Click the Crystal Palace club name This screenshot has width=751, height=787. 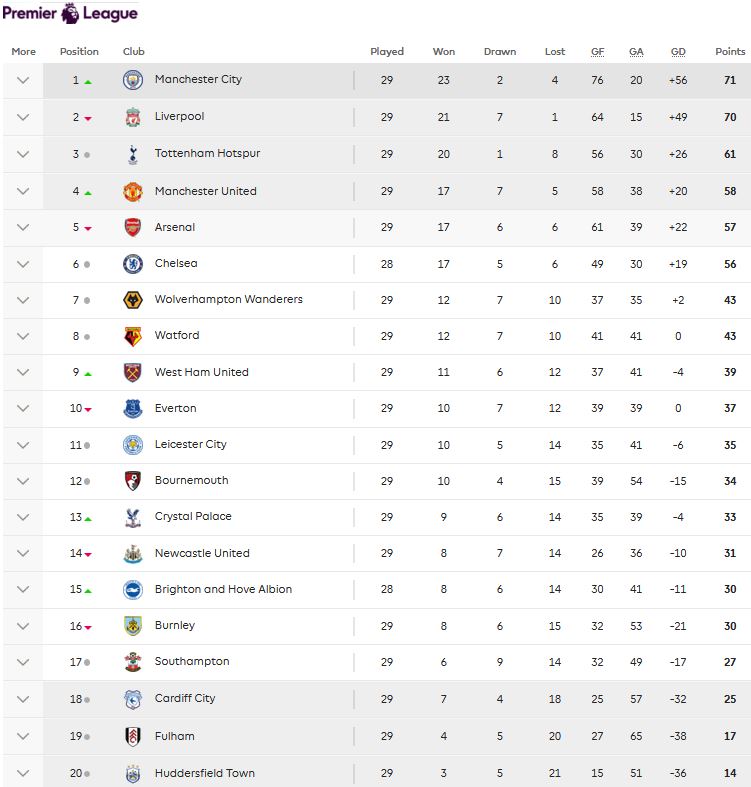click(193, 516)
